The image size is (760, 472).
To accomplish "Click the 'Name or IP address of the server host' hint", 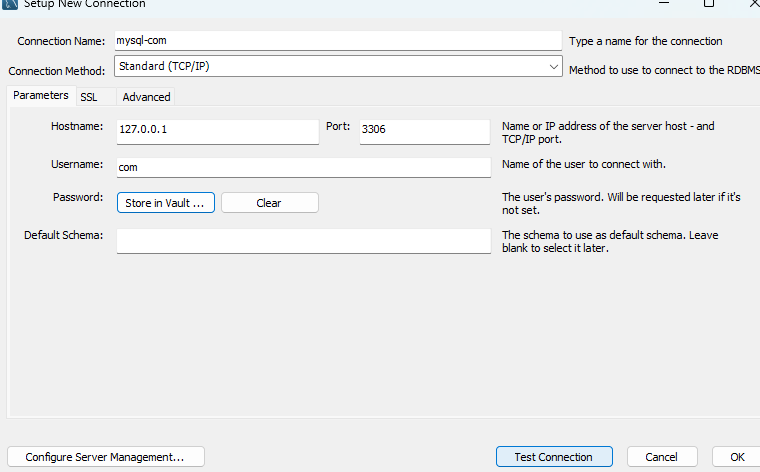I will (608, 132).
